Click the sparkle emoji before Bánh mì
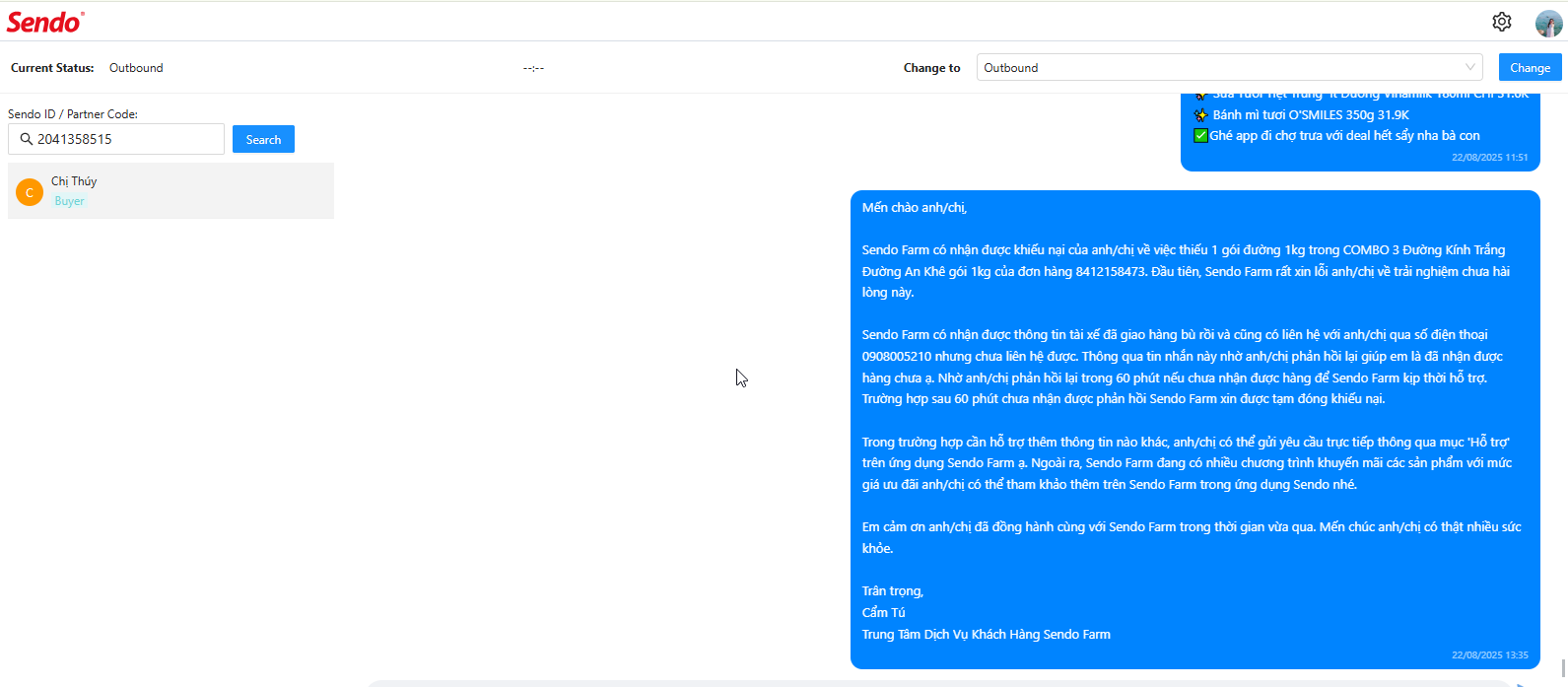 pyautogui.click(x=1200, y=115)
